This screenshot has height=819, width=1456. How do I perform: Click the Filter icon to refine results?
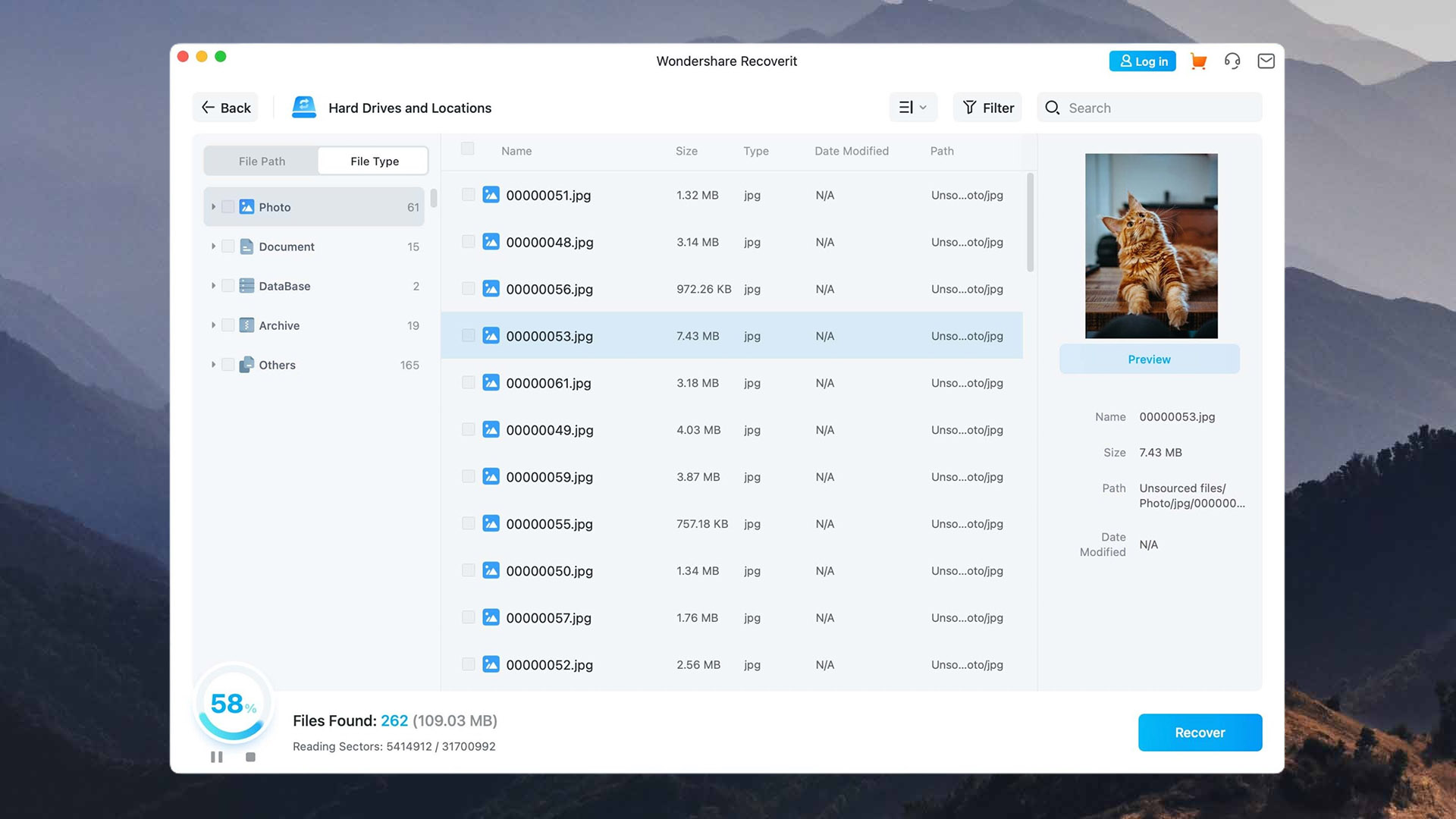[x=987, y=107]
